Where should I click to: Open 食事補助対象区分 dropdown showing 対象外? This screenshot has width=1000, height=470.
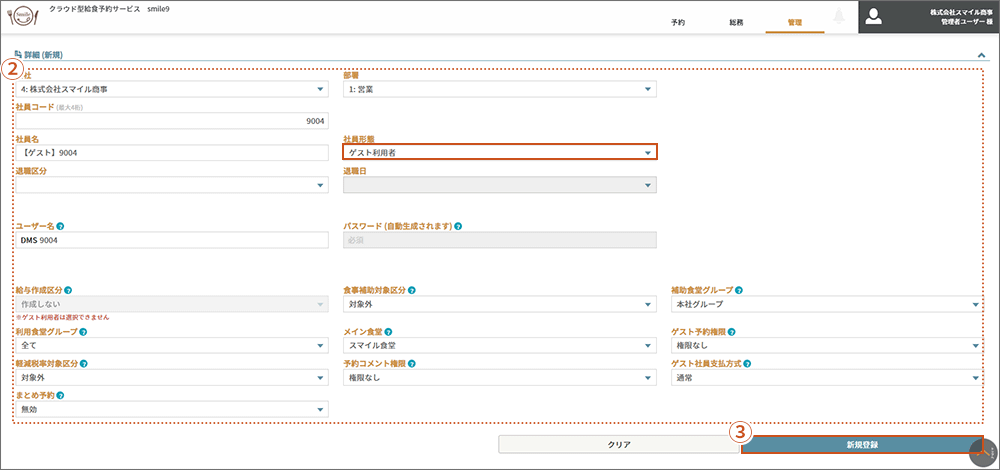point(499,305)
